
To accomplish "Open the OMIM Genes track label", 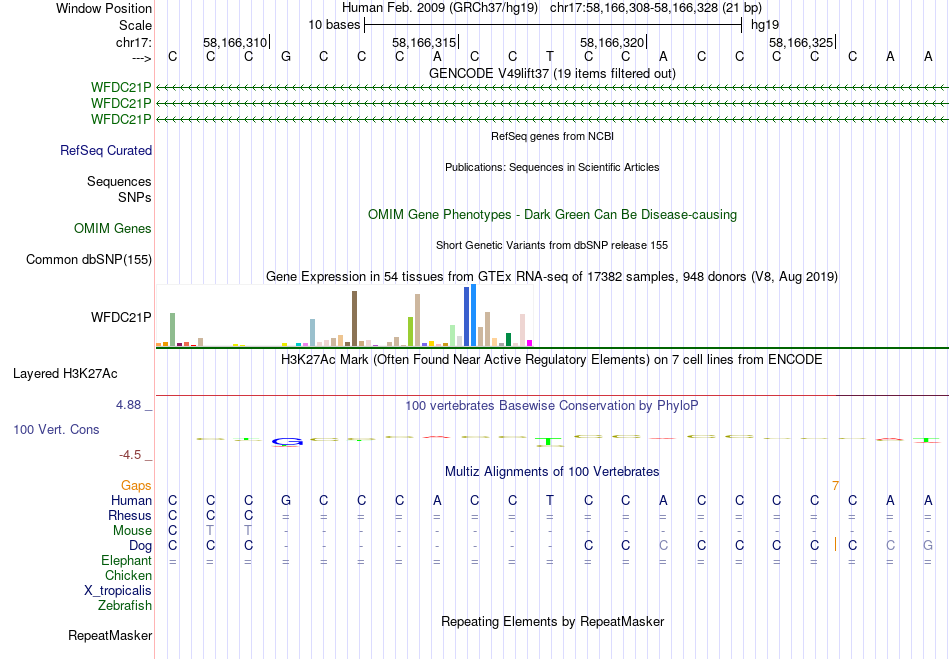I will click(x=113, y=228).
